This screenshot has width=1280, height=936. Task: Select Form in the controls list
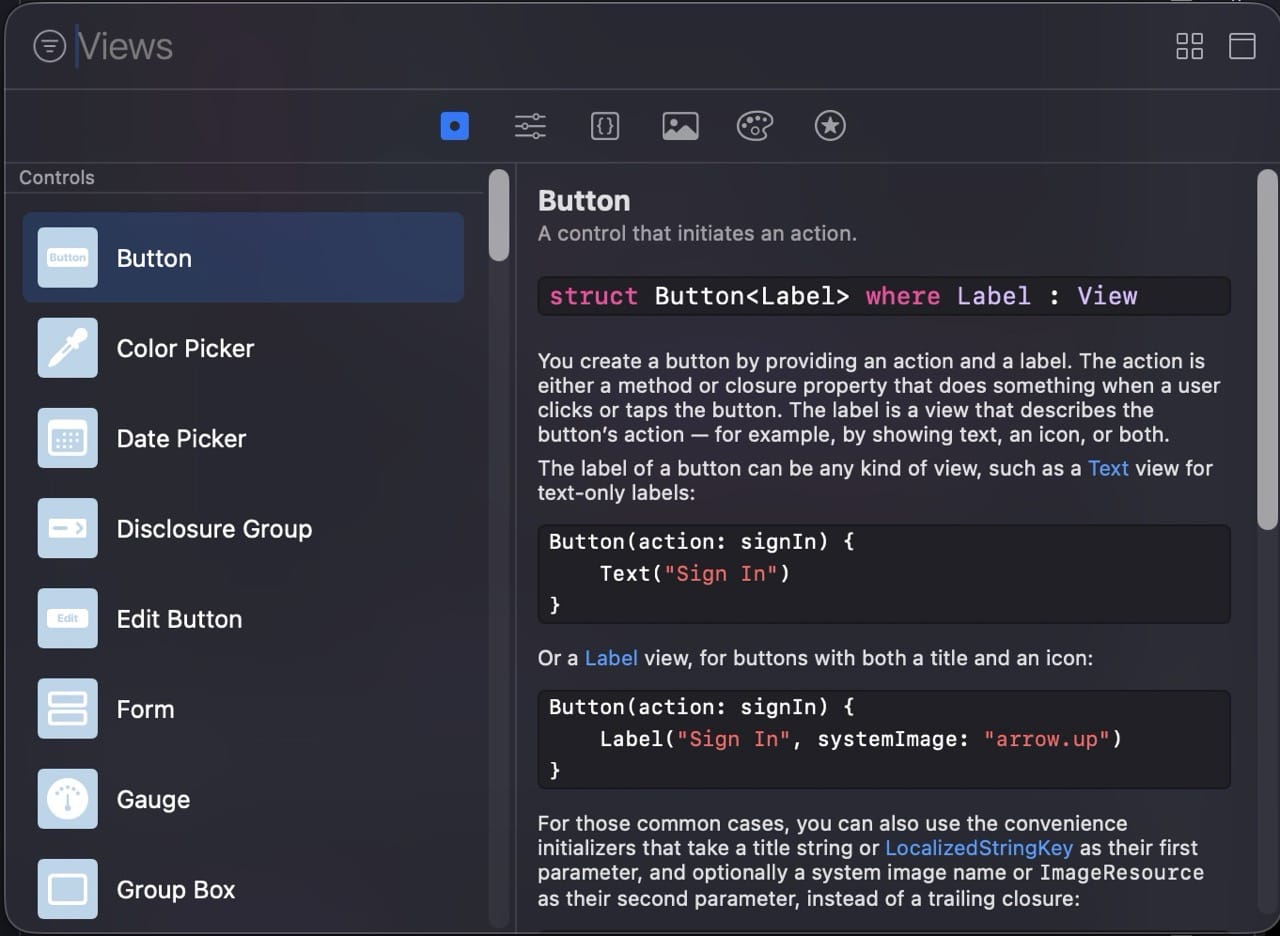pos(243,709)
